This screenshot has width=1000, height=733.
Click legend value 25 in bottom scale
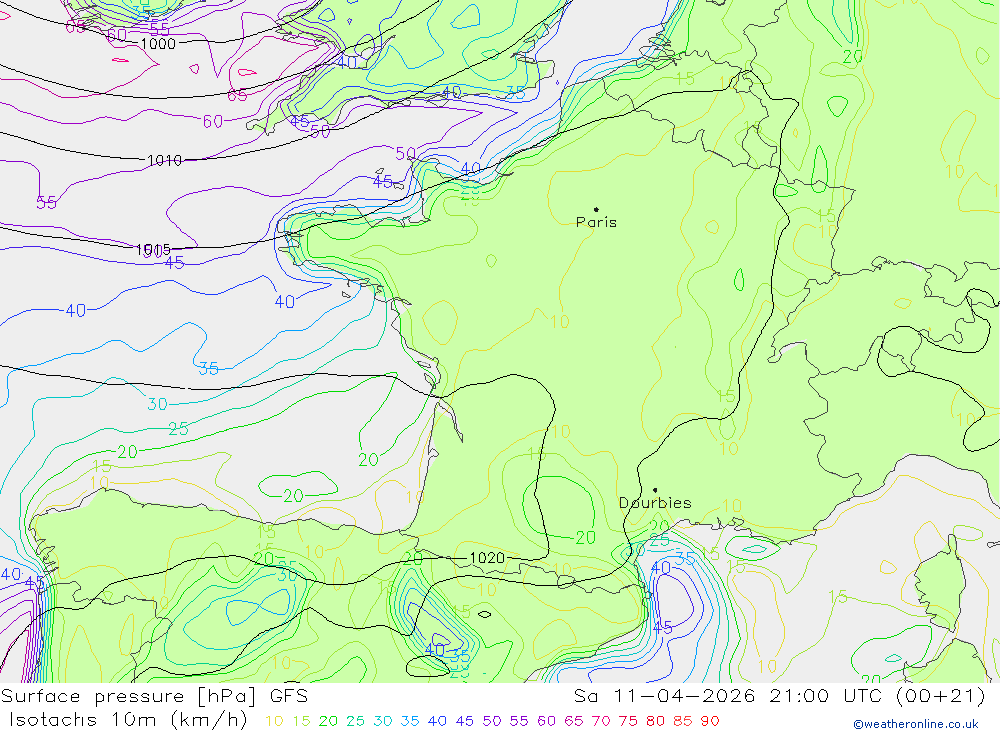coord(355,721)
